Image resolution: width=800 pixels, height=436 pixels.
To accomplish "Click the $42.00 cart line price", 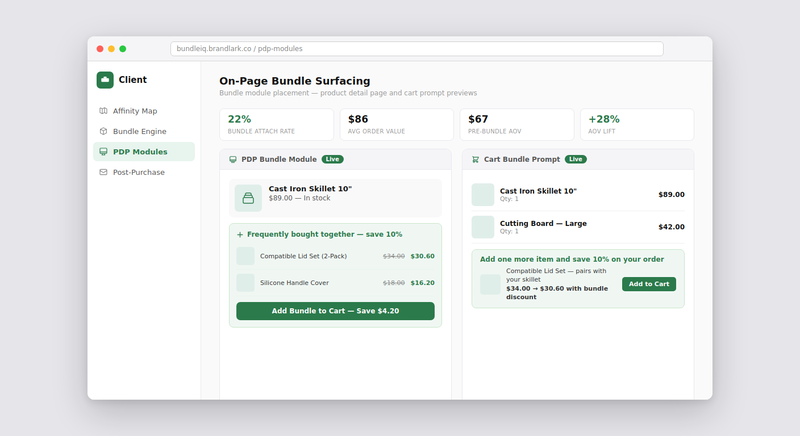I will (671, 227).
